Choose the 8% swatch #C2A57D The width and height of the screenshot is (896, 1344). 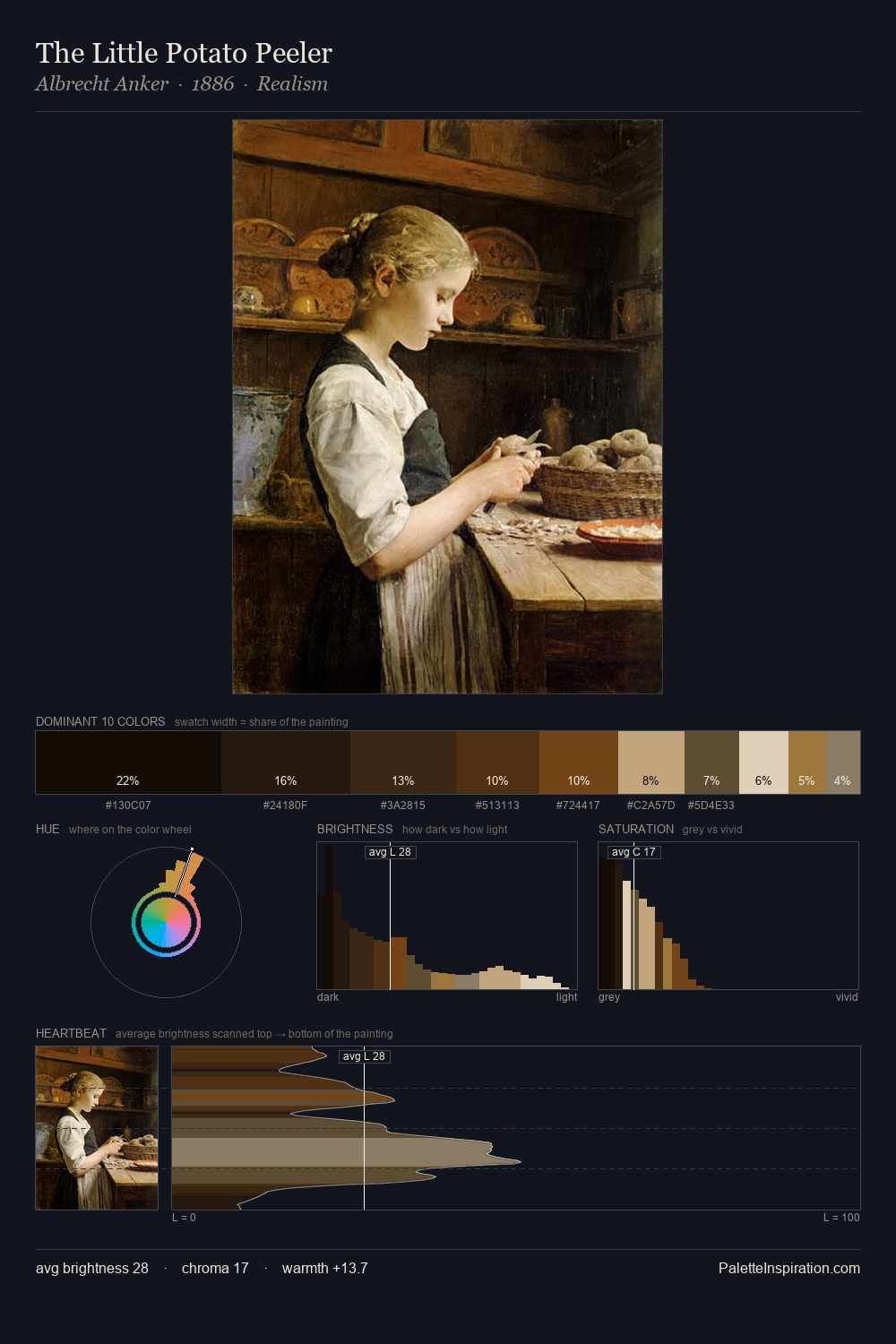pyautogui.click(x=651, y=762)
